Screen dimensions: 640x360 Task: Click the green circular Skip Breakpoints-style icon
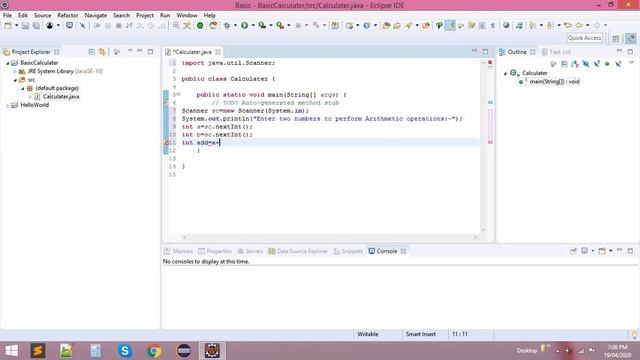(200, 25)
